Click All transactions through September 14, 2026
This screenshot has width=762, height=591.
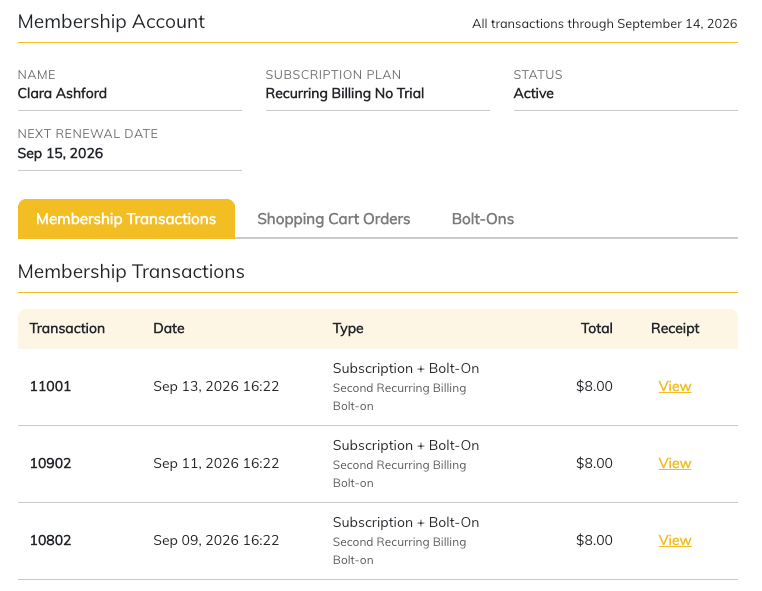[605, 24]
